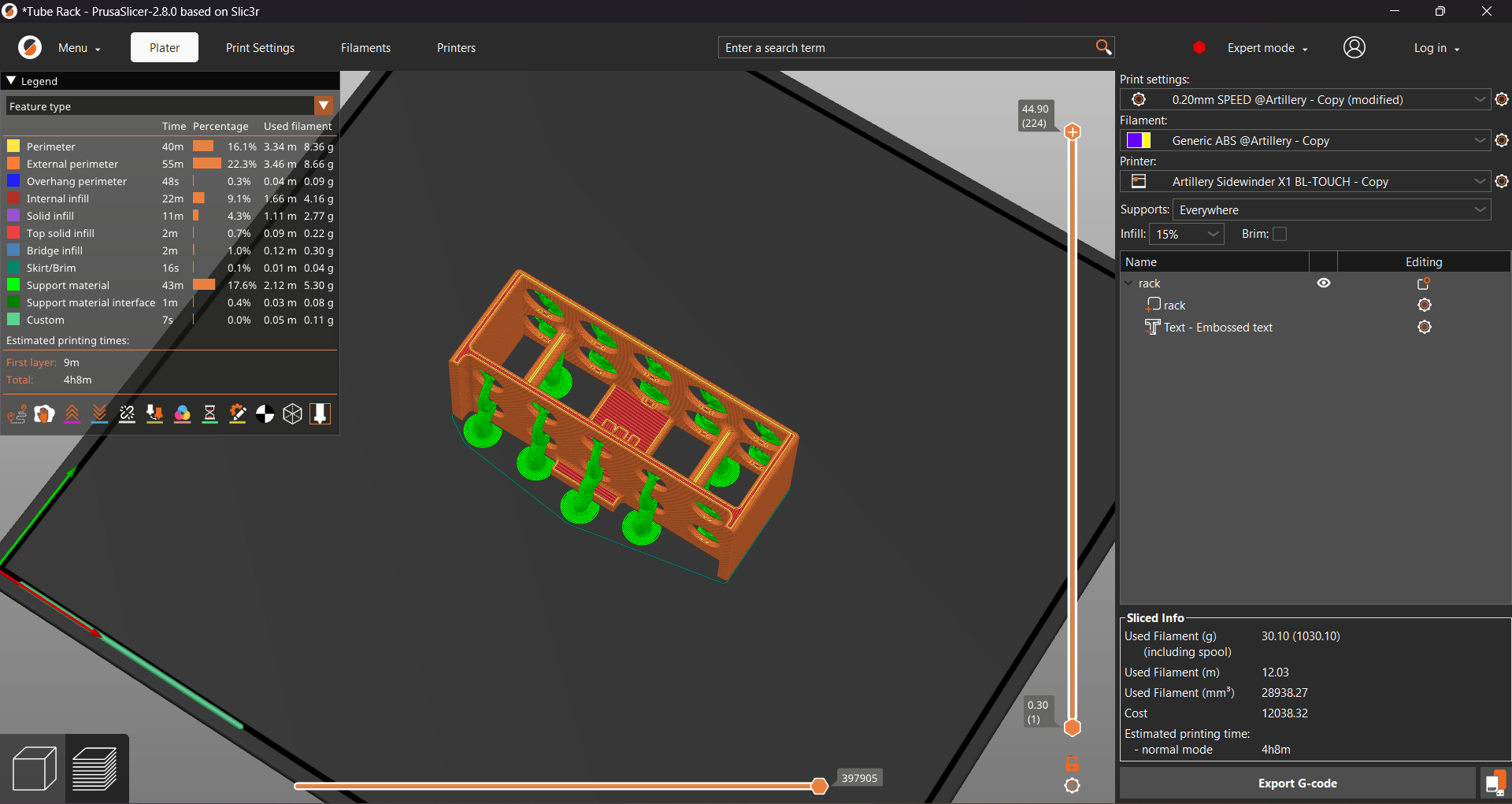This screenshot has height=804, width=1512.
Task: Open the Log in menu
Action: point(1436,48)
